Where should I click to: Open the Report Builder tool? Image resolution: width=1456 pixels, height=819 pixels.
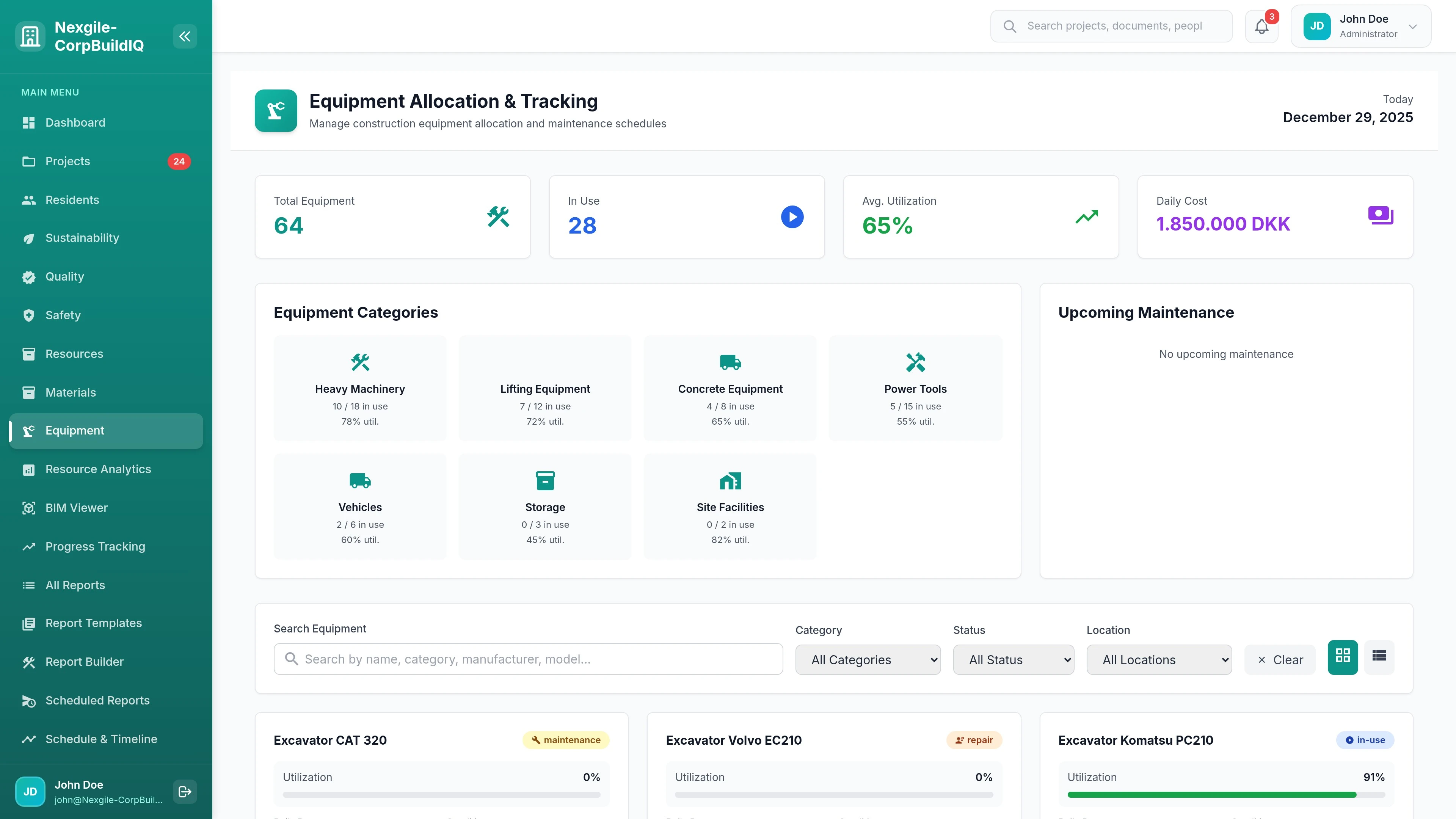click(84, 662)
